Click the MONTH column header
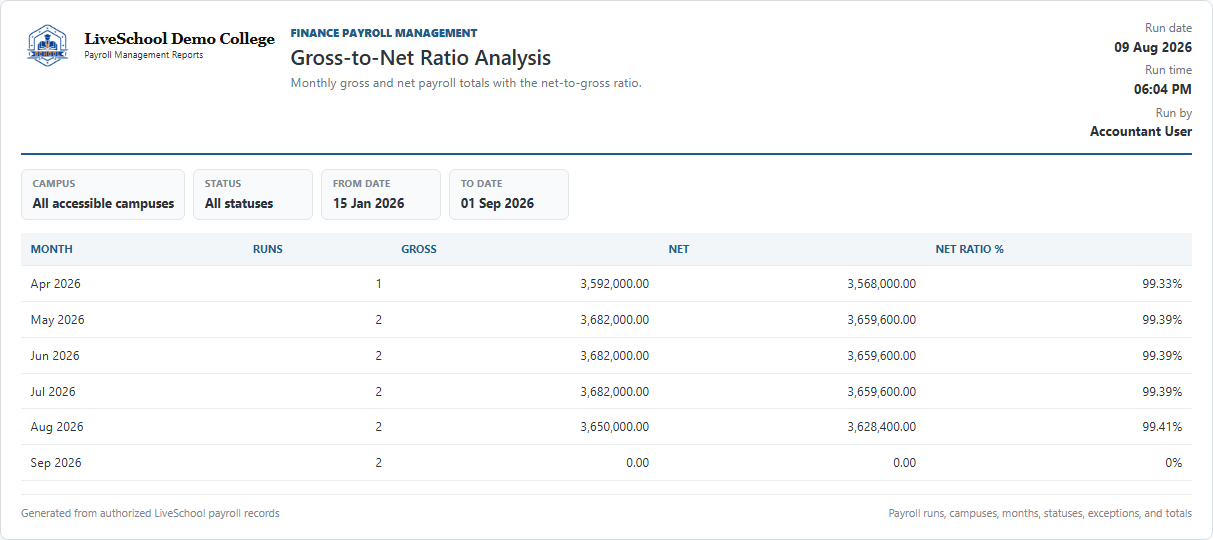 52,249
